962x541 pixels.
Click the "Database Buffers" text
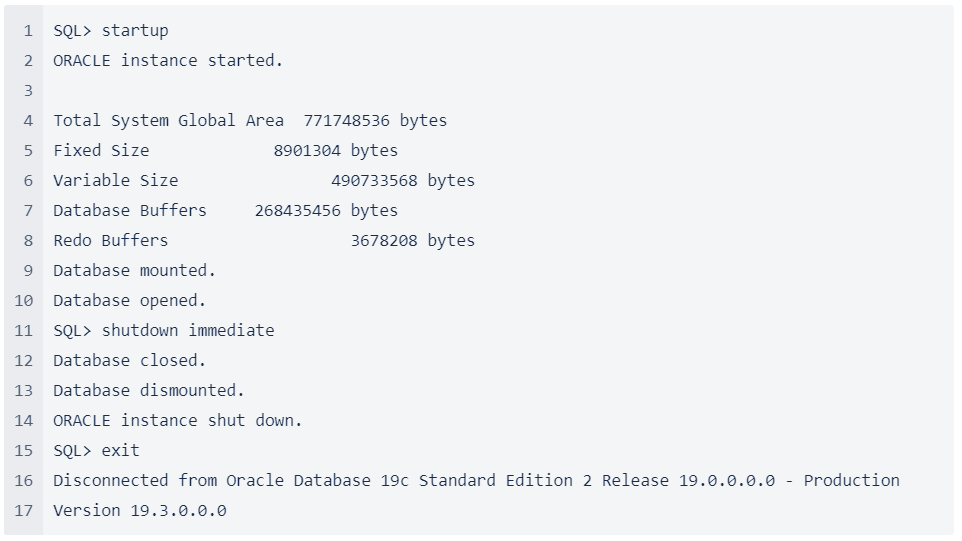[x=130, y=211]
